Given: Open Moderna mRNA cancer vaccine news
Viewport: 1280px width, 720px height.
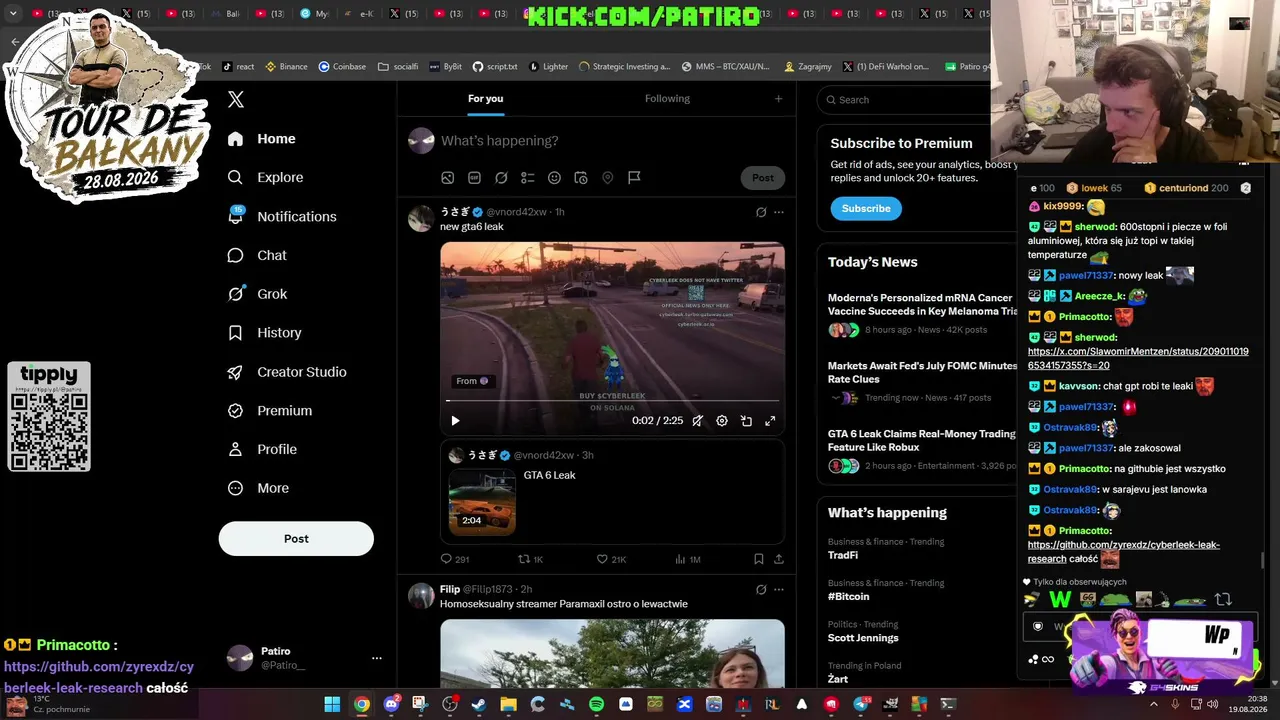Looking at the screenshot, I should 922,313.
